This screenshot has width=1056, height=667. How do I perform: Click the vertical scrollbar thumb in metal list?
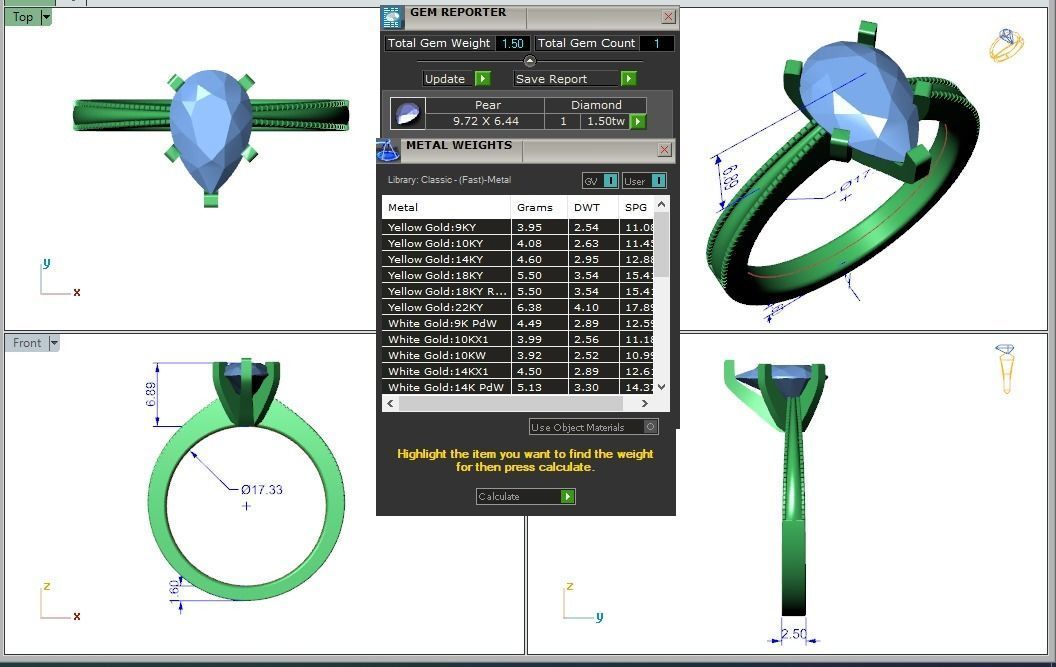[x=661, y=245]
